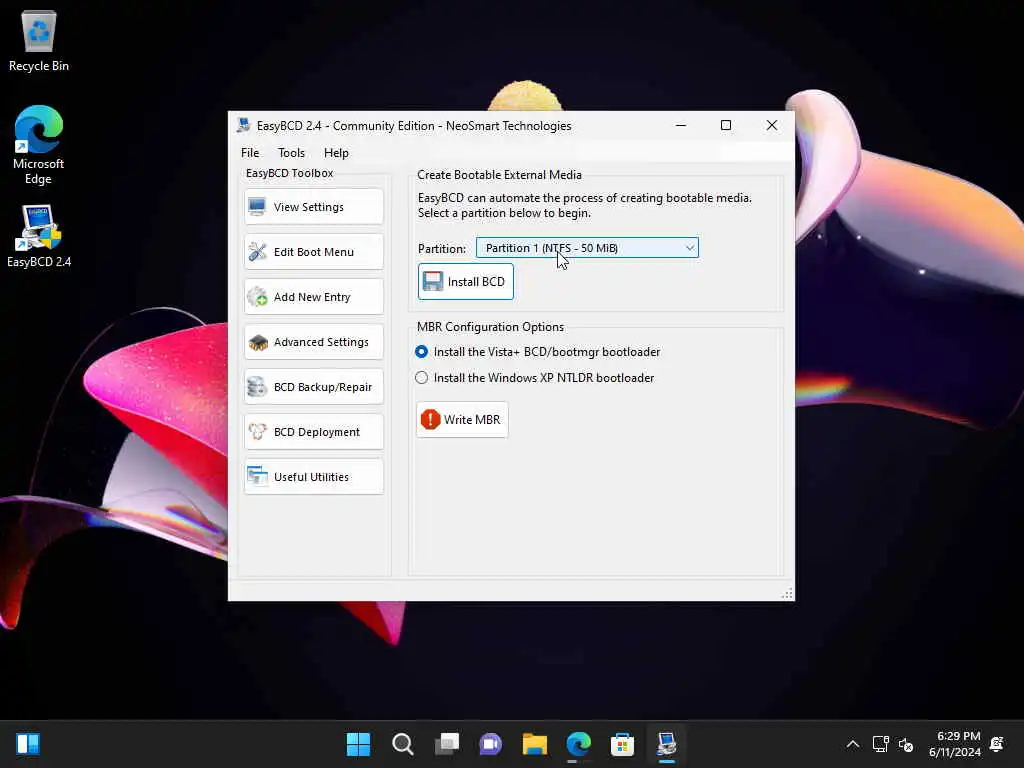Screen dimensions: 1024x768
Task: Open Advanced Settings panel
Action: tap(314, 342)
